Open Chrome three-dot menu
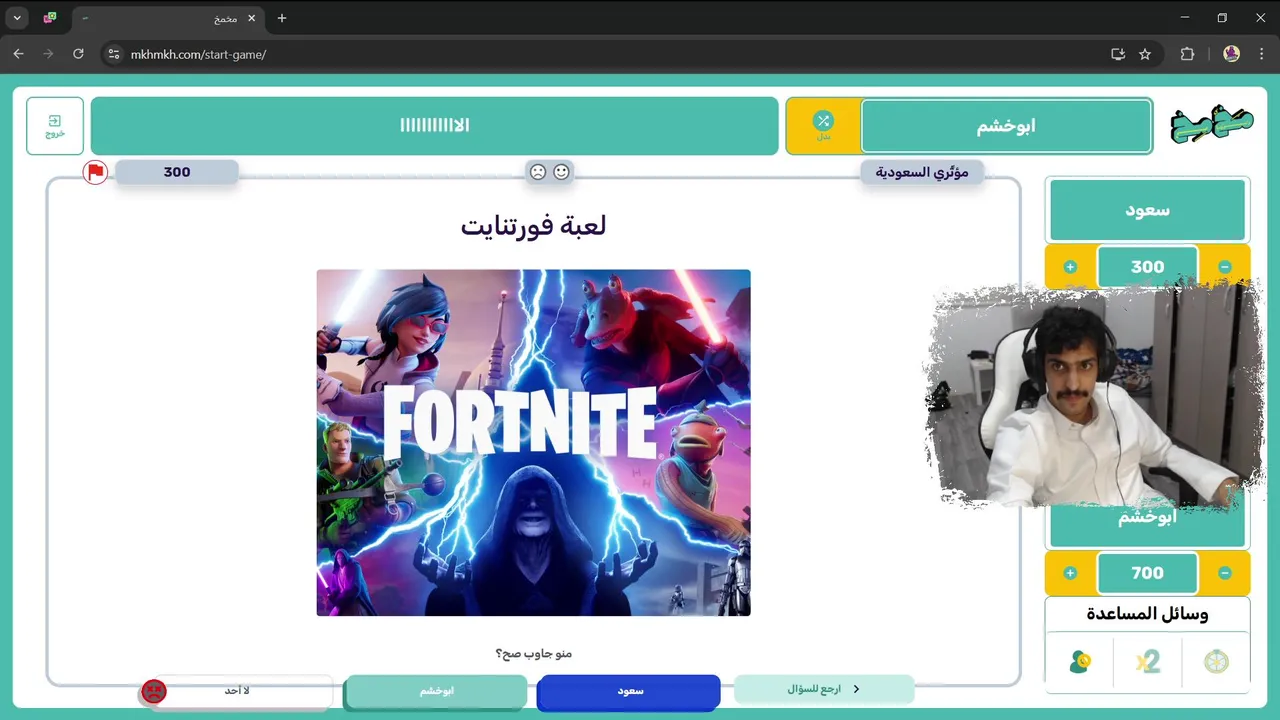The height and width of the screenshot is (720, 1280). click(x=1262, y=54)
